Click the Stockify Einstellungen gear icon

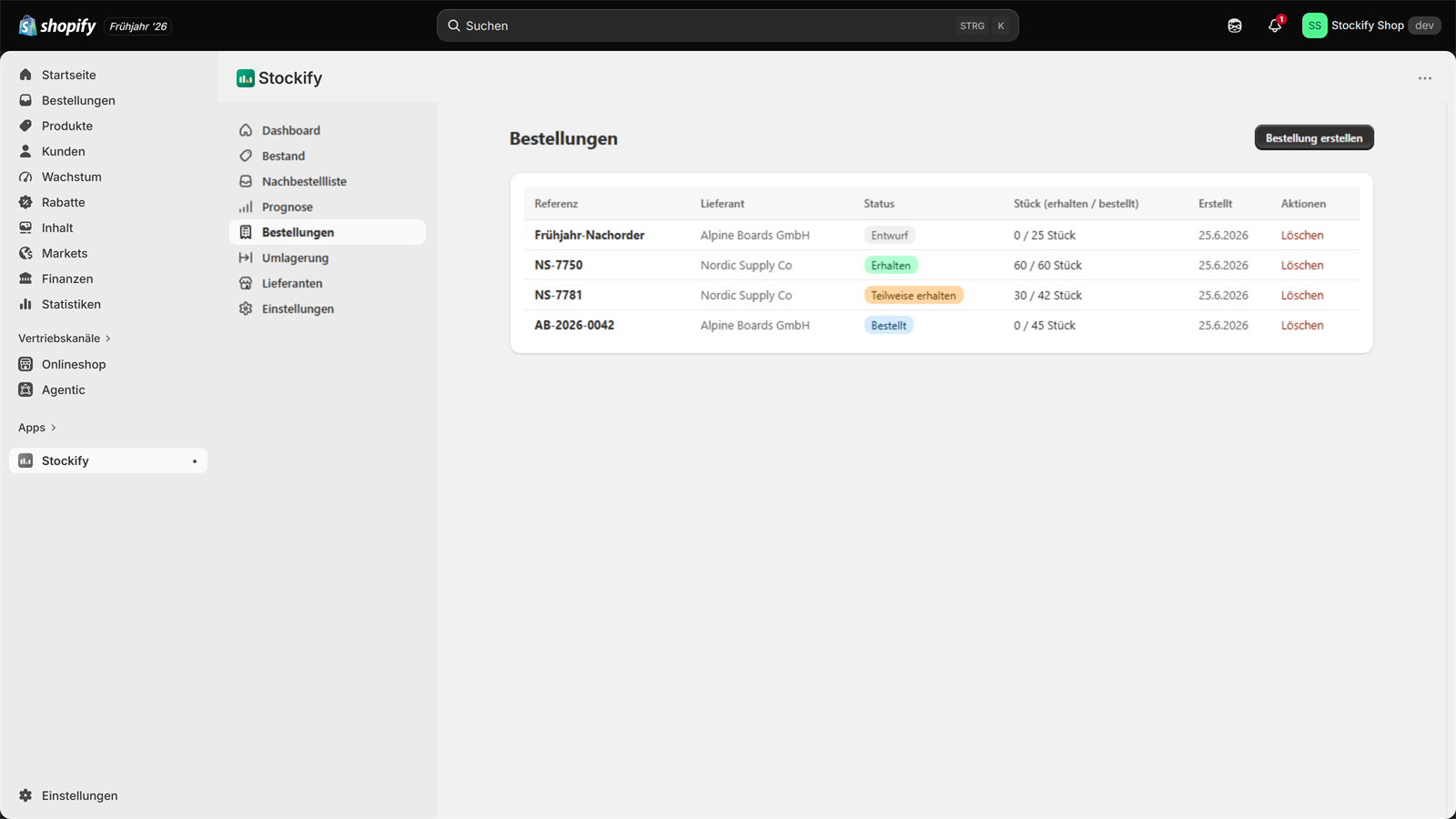[246, 308]
